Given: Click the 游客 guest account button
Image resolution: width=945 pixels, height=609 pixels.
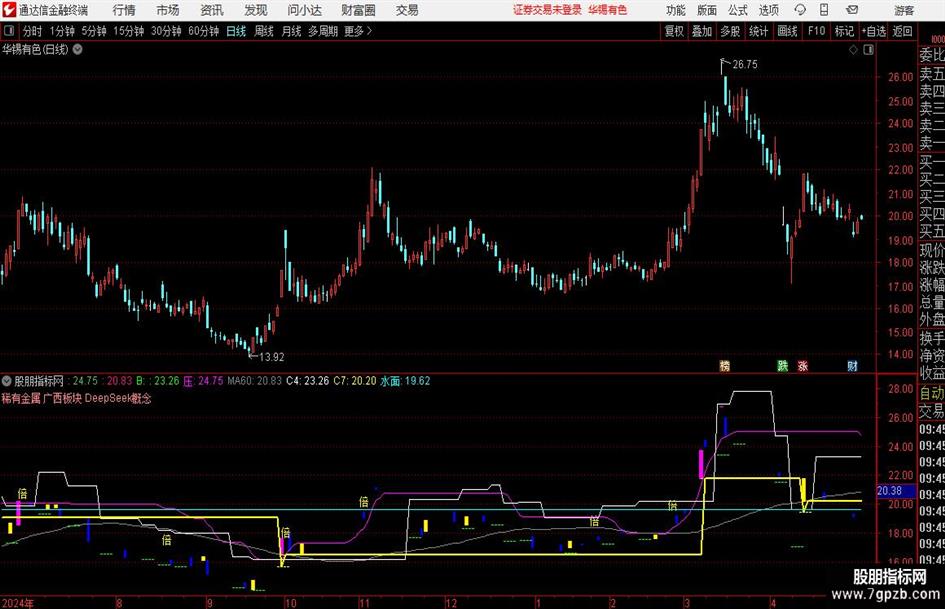Looking at the screenshot, I should [903, 10].
